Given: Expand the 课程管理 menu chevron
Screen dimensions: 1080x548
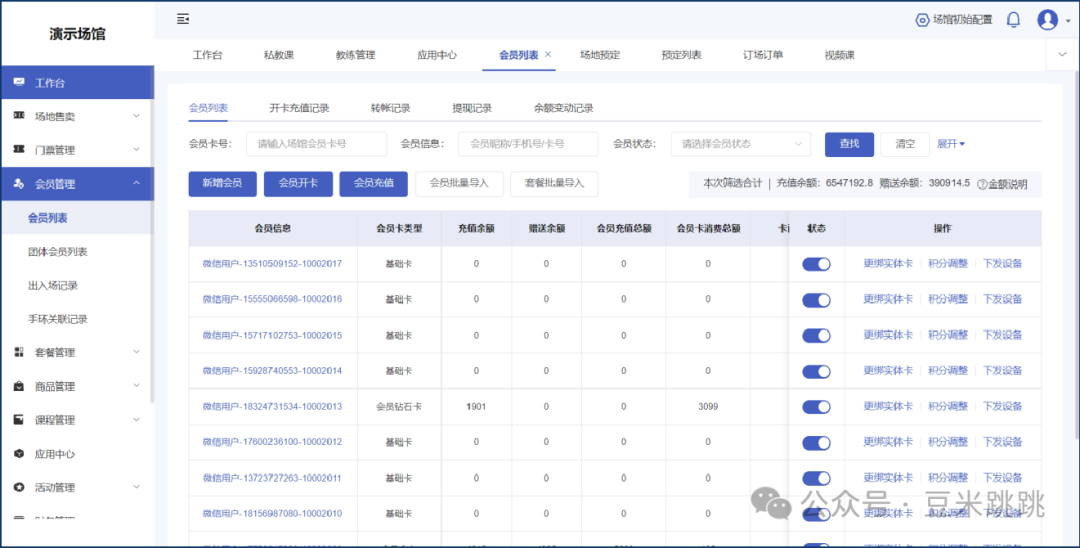Looking at the screenshot, I should (x=136, y=419).
